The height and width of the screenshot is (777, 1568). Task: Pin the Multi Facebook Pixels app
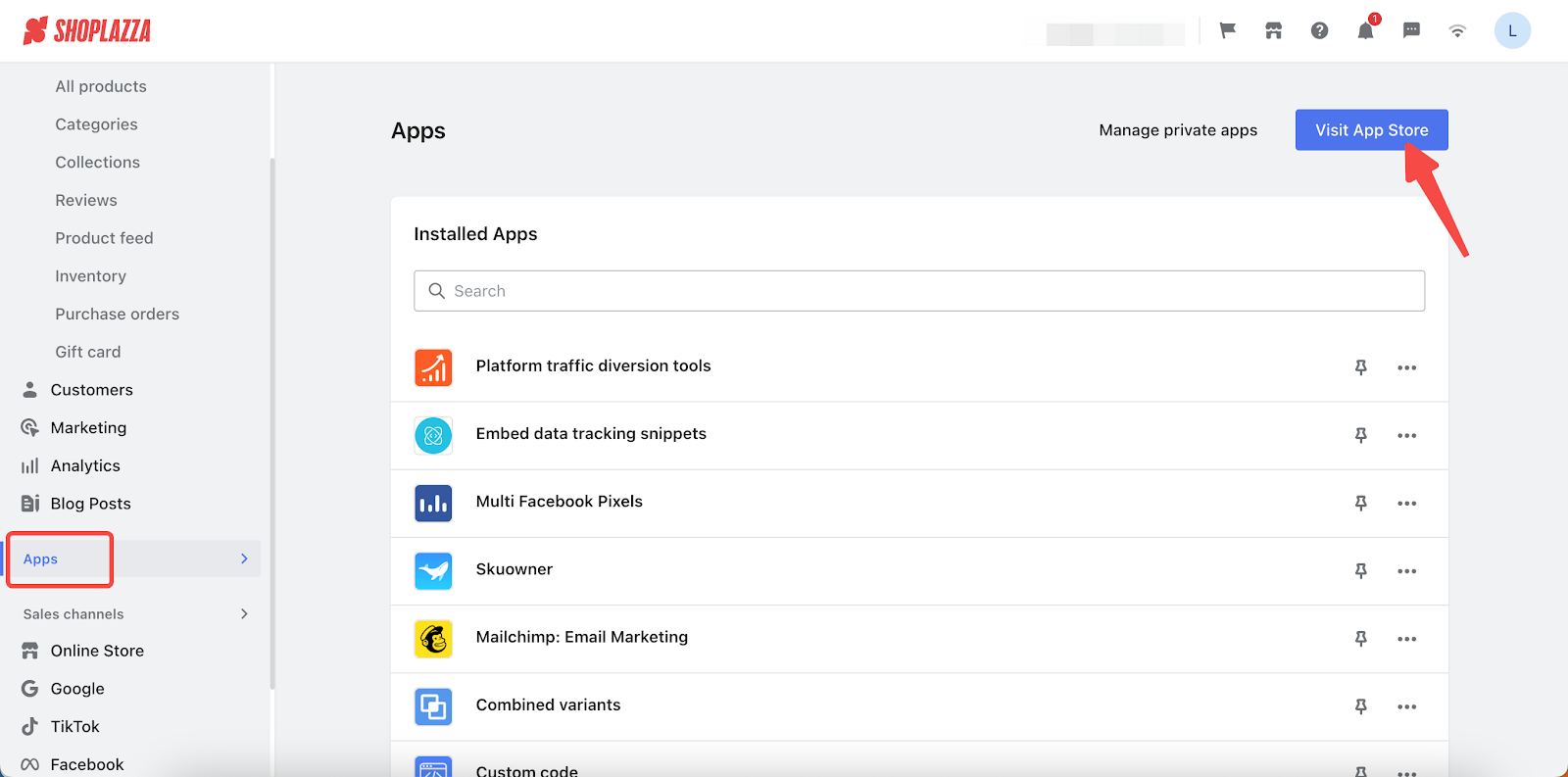1360,503
